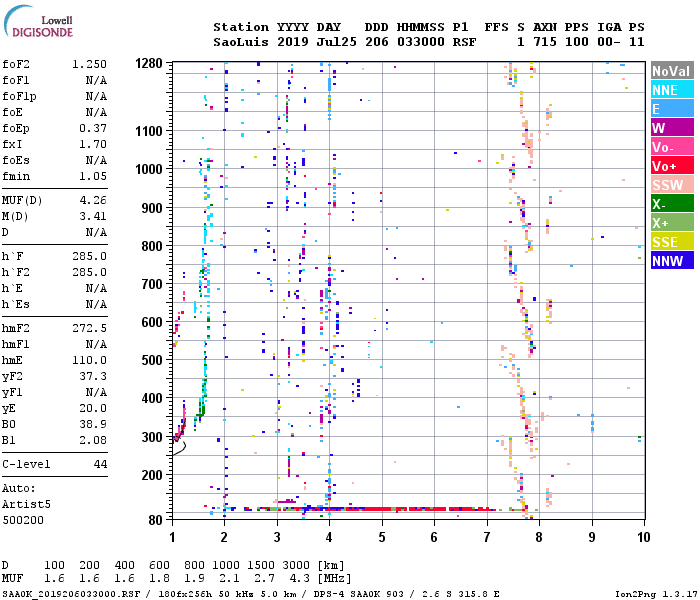Click the yF2 value 37.3
Screen dimensions: 700x600
tap(93, 376)
